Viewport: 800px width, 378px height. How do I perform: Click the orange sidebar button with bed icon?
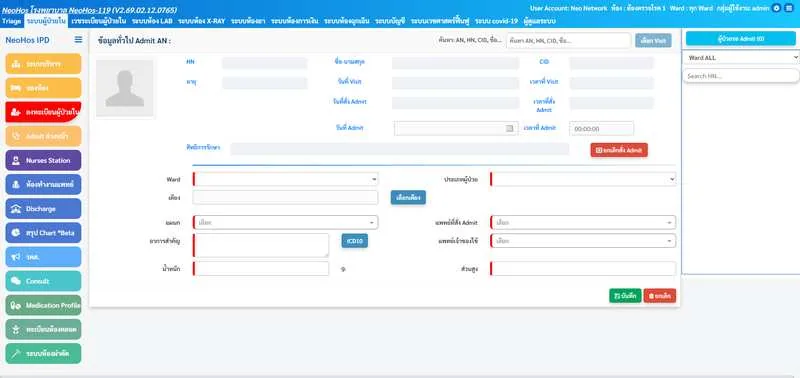pos(43,88)
